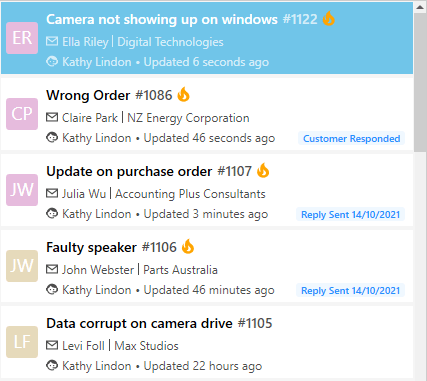427x381 pixels.
Task: Click the LF avatar for Levi Foll
Action: coord(22,342)
